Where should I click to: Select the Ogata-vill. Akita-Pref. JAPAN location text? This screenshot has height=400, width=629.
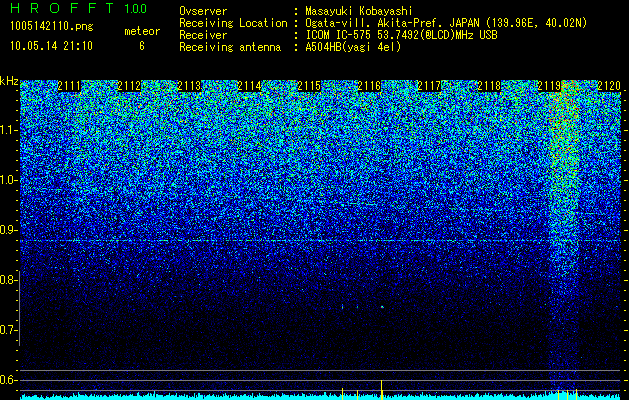[x=446, y=23]
